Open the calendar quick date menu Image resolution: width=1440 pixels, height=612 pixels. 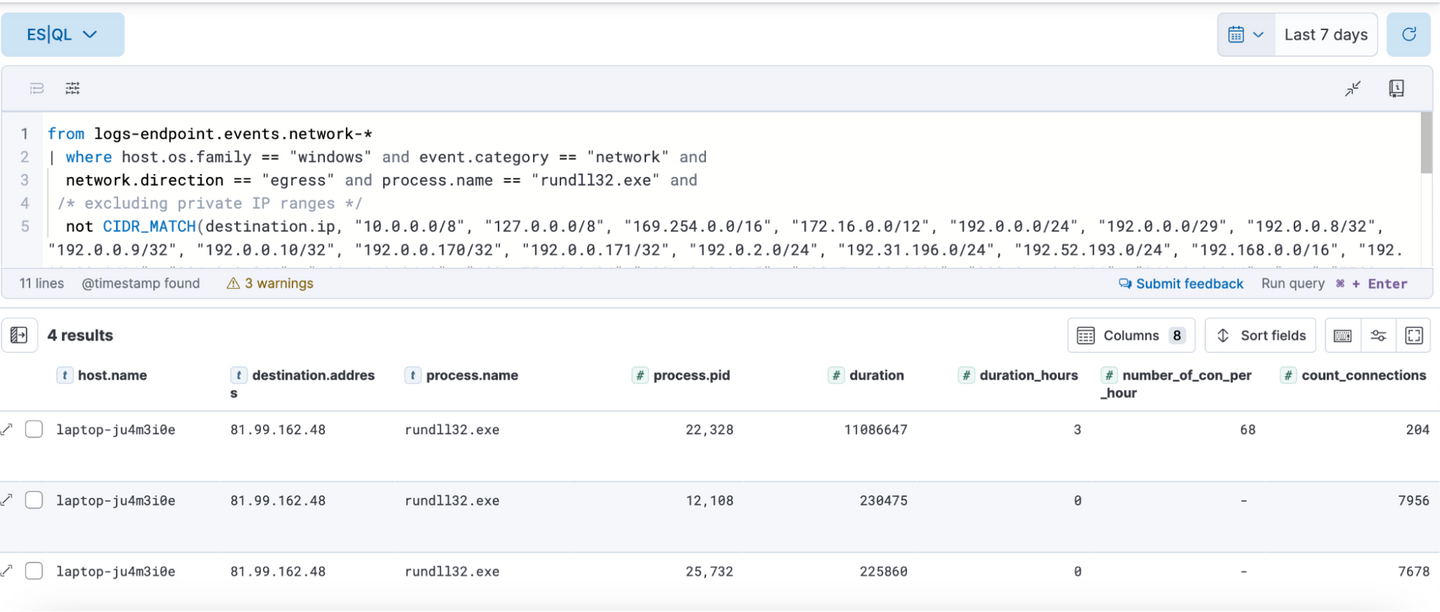pos(1245,35)
